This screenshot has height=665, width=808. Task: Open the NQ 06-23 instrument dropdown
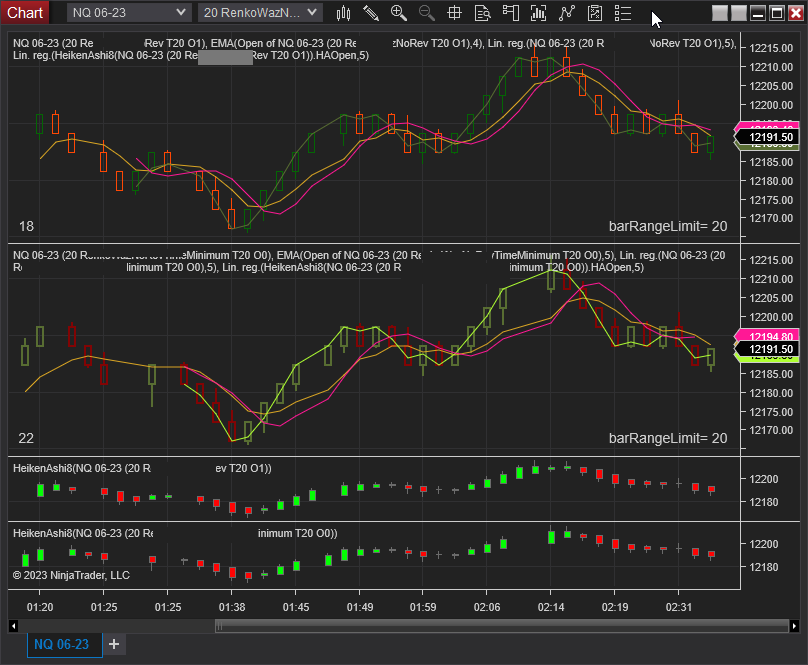click(x=128, y=12)
